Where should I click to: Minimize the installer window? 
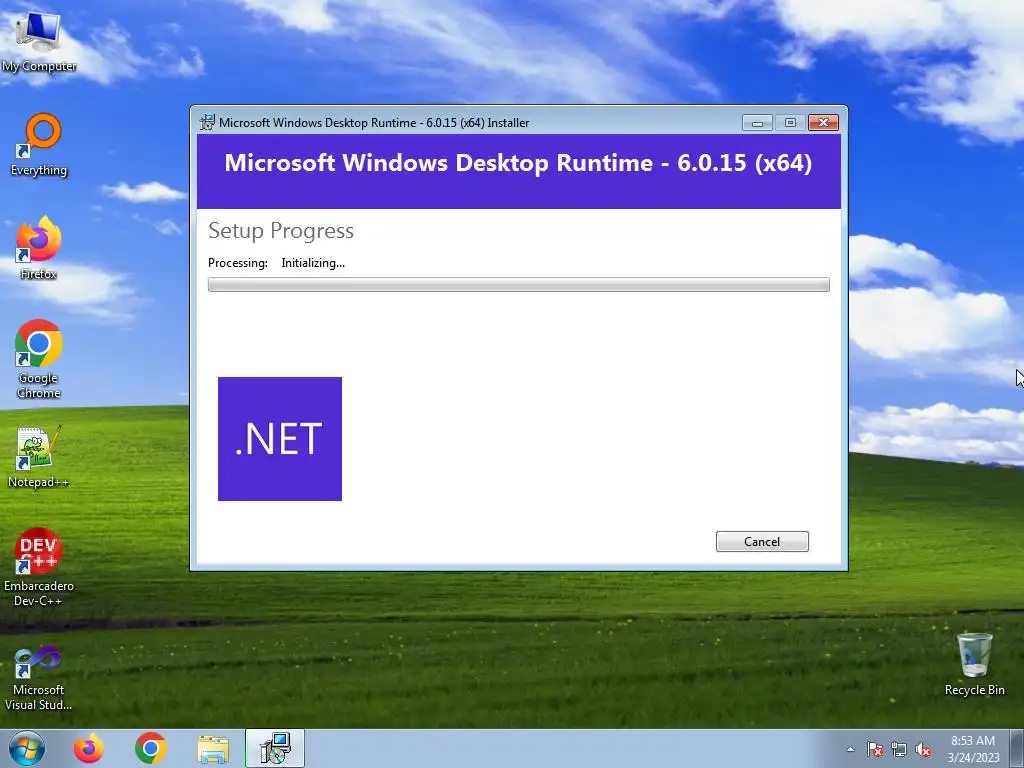pyautogui.click(x=758, y=122)
